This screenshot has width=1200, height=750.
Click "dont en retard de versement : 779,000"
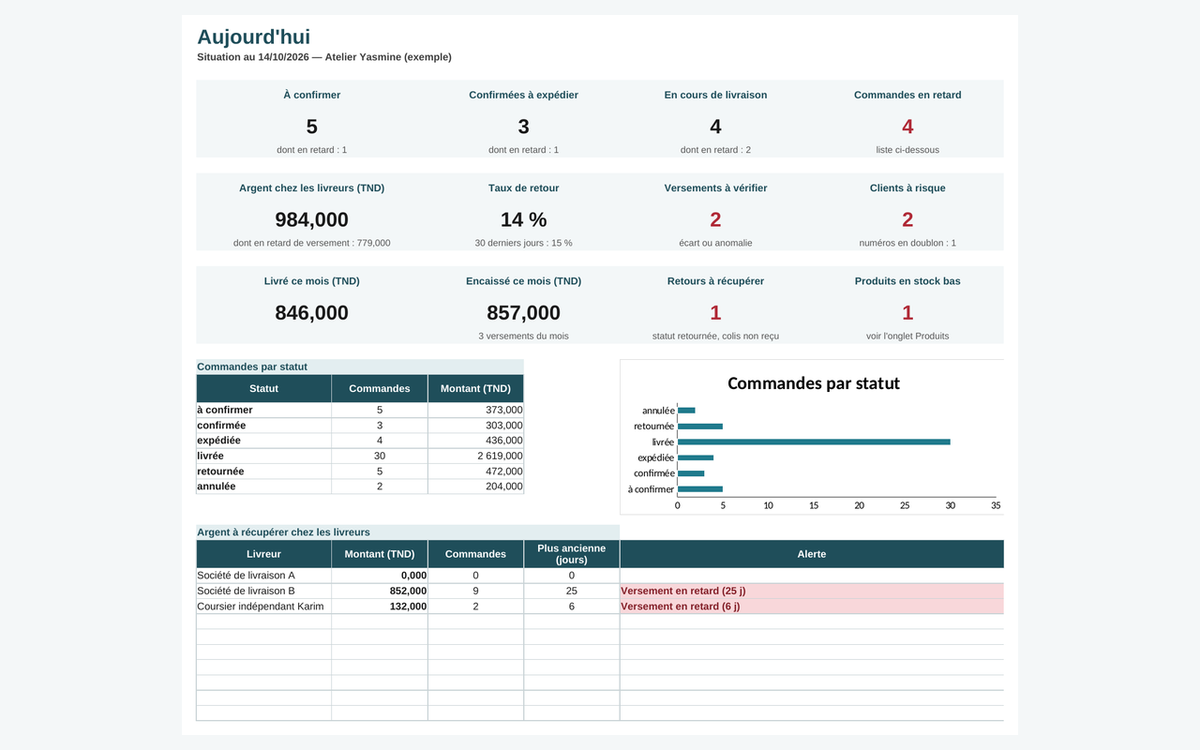312,243
